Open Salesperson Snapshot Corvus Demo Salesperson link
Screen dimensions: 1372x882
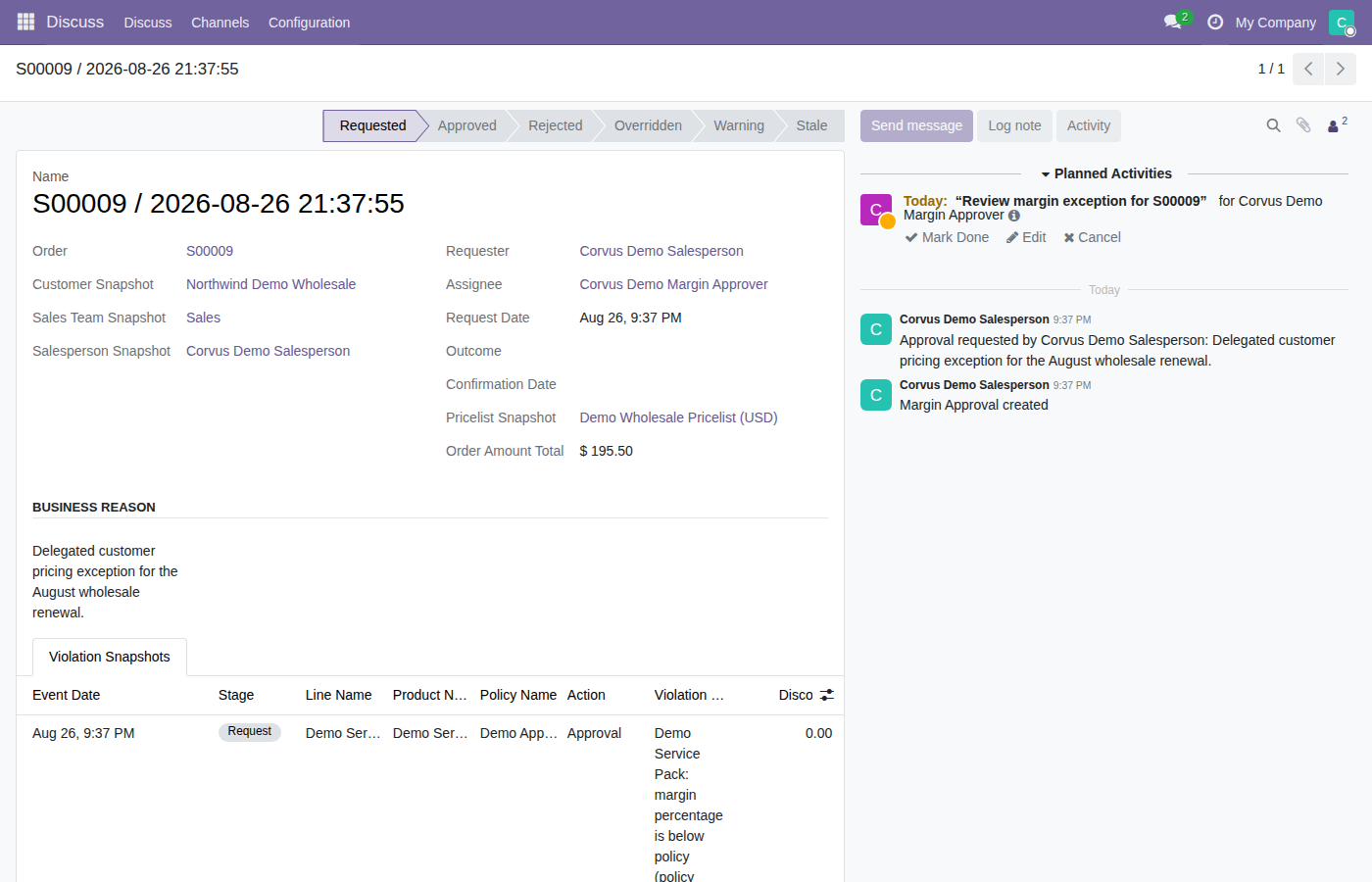[x=268, y=351]
